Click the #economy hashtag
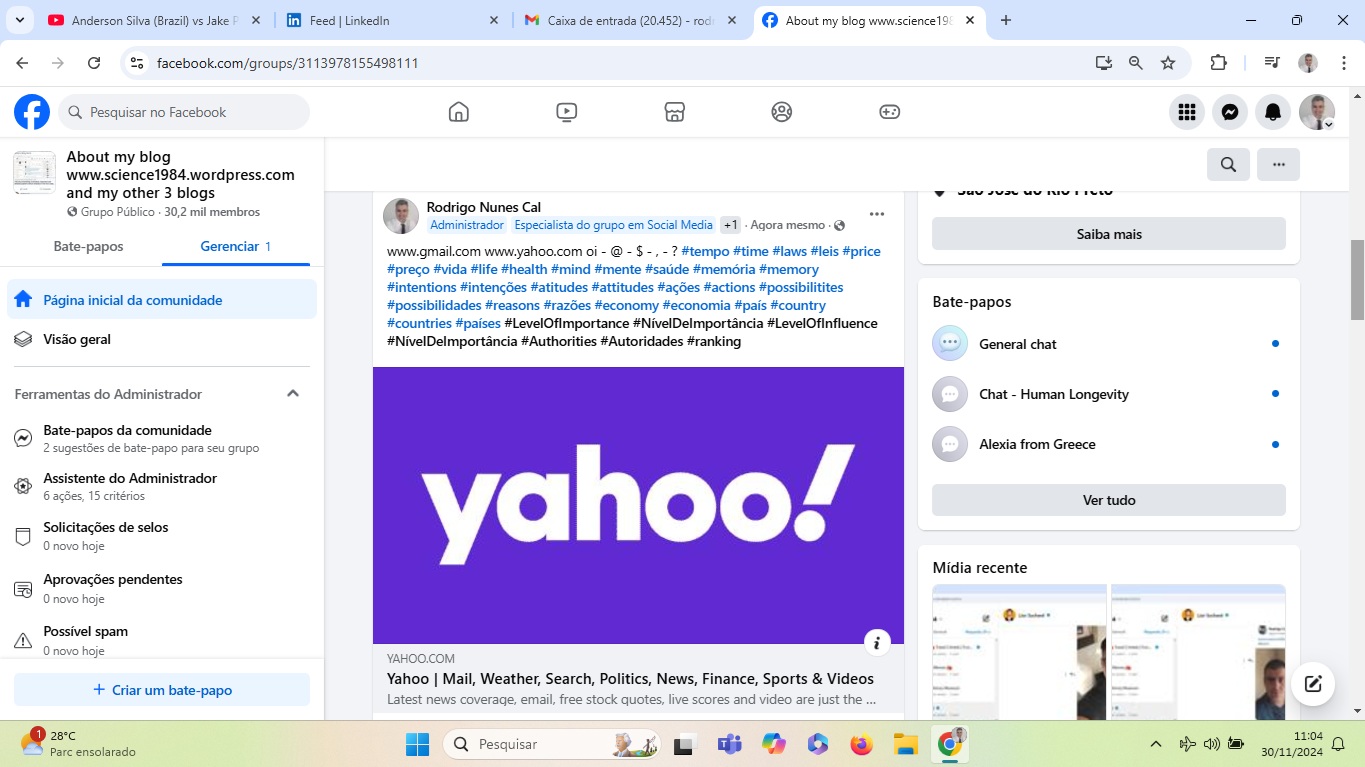The width and height of the screenshot is (1365, 767). coord(627,305)
